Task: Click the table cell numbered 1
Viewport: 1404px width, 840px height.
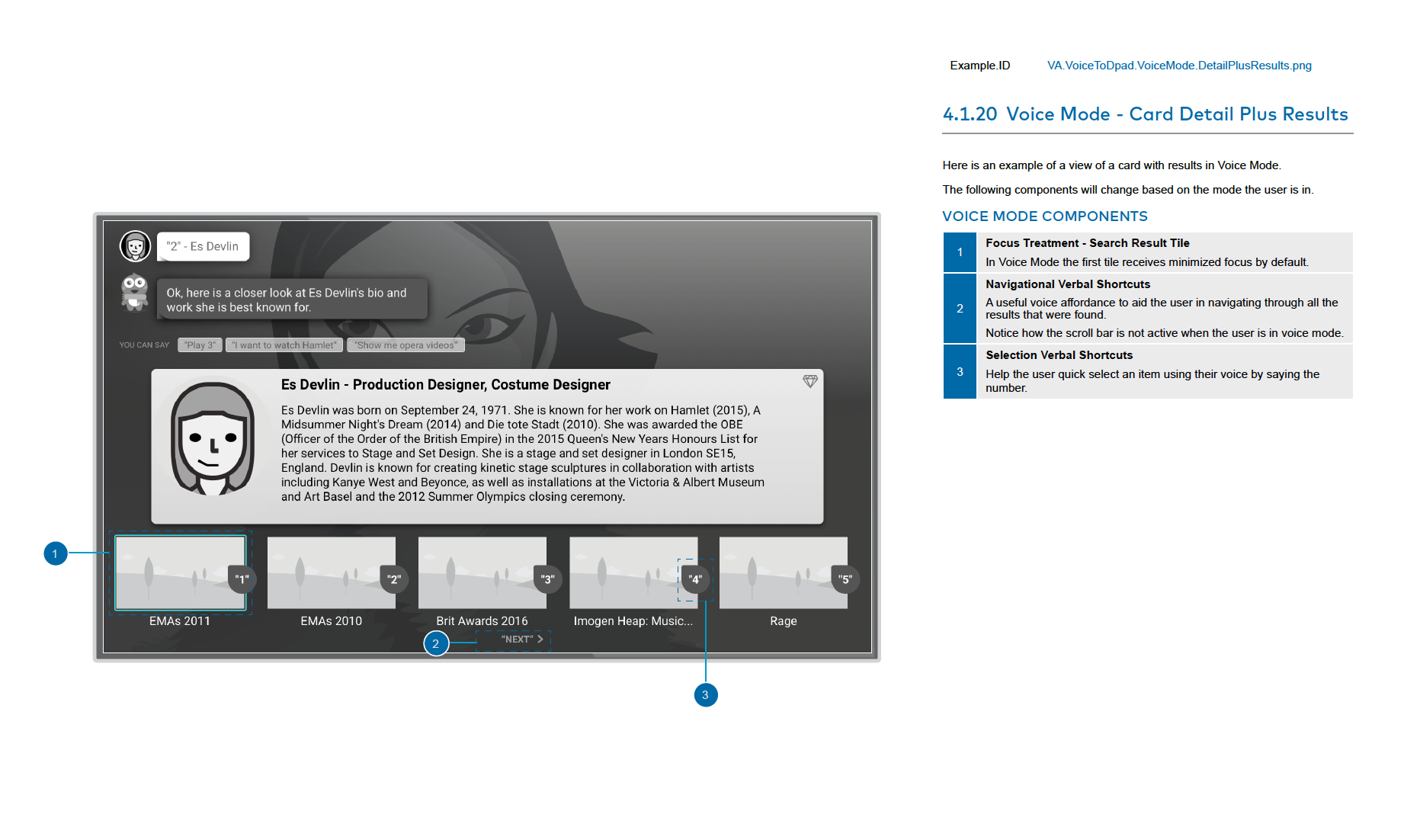Action: click(x=960, y=252)
